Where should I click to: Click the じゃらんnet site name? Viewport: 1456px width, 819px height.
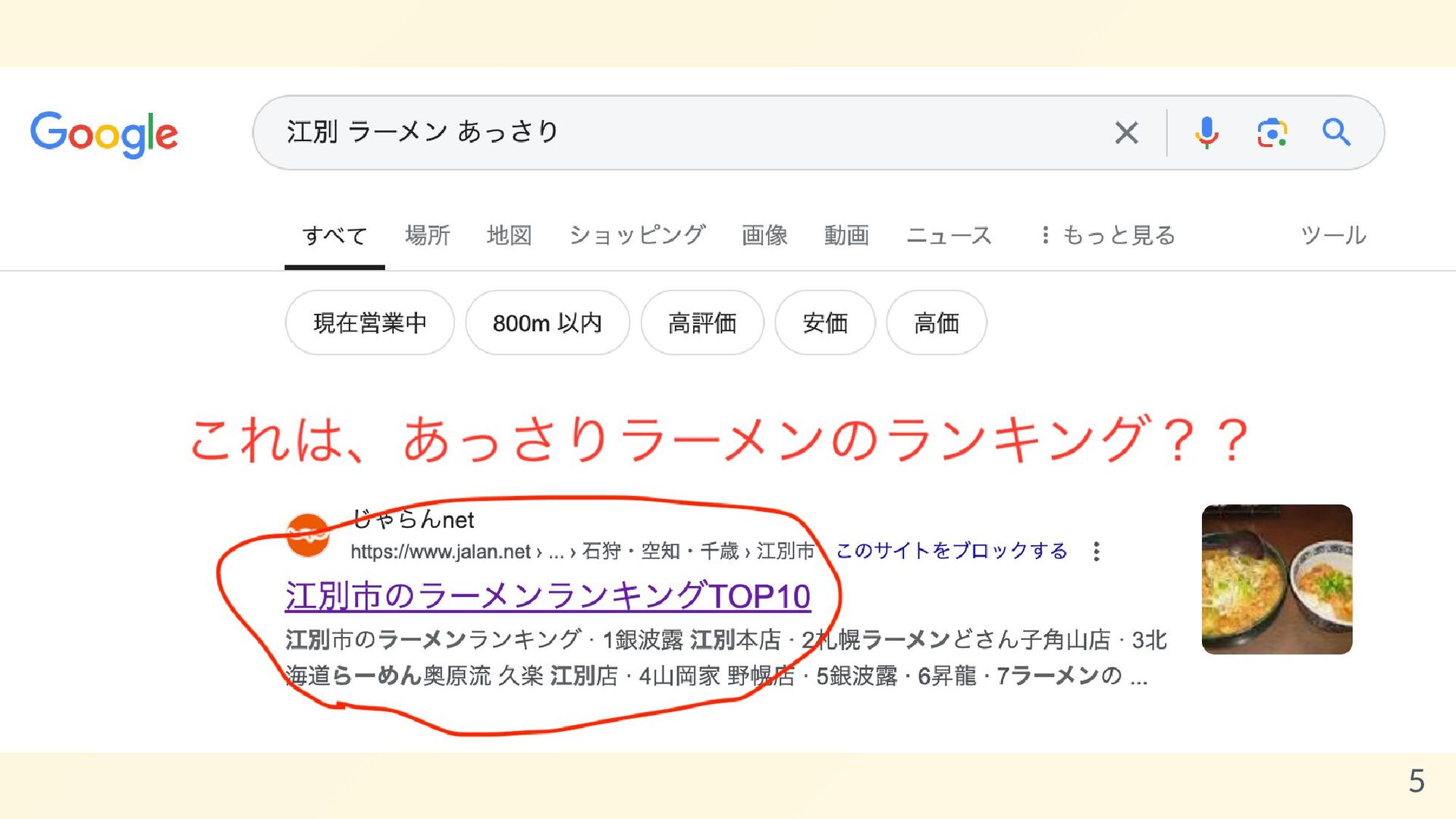point(413,519)
